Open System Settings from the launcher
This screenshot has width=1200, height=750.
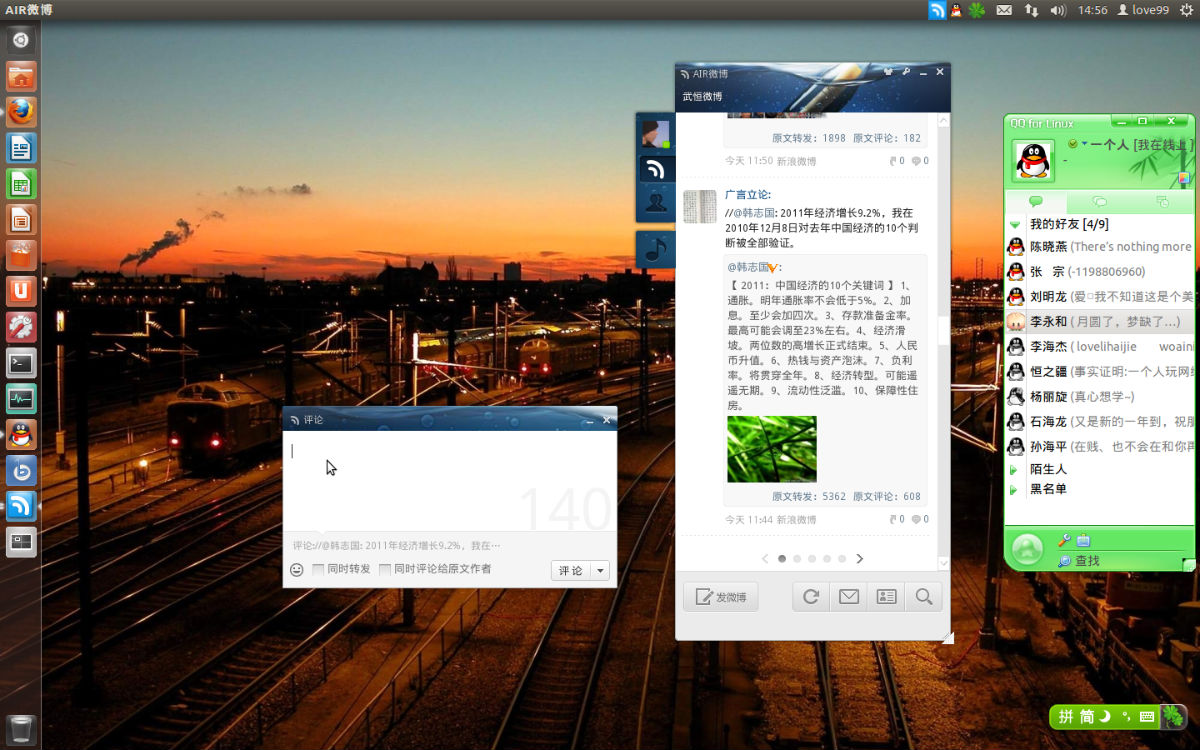pos(22,327)
